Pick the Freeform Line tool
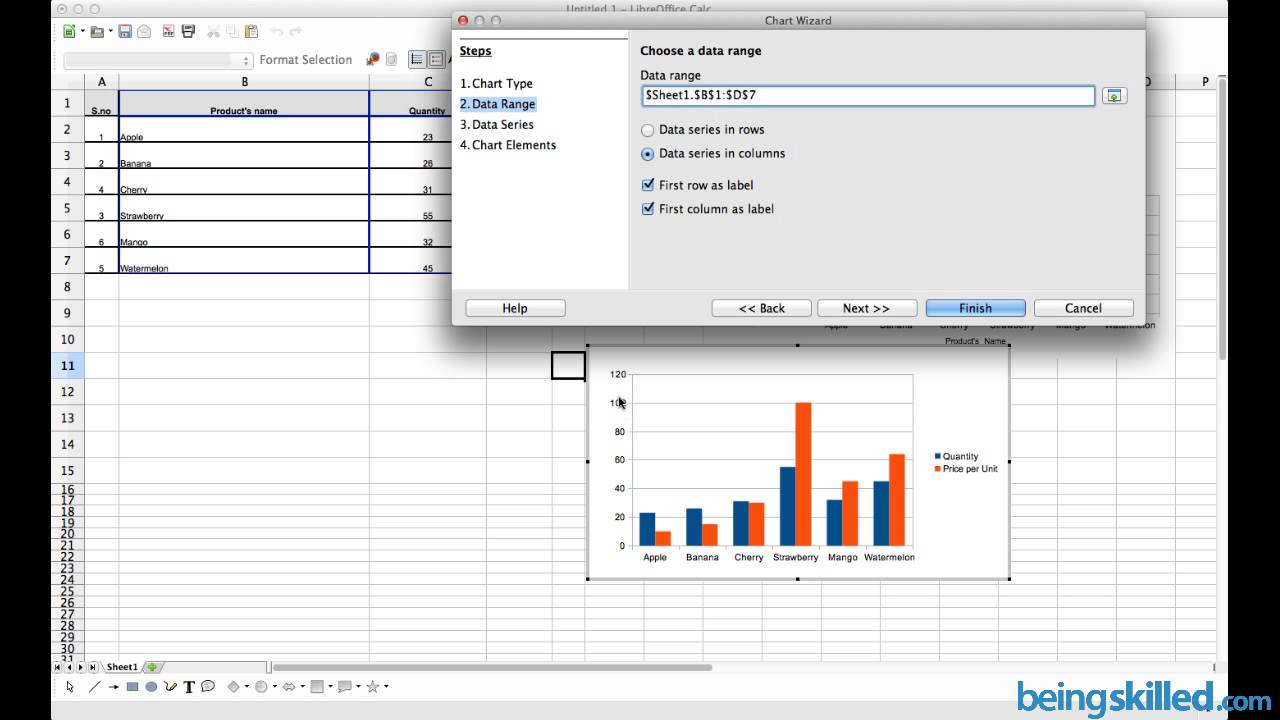 click(x=170, y=686)
